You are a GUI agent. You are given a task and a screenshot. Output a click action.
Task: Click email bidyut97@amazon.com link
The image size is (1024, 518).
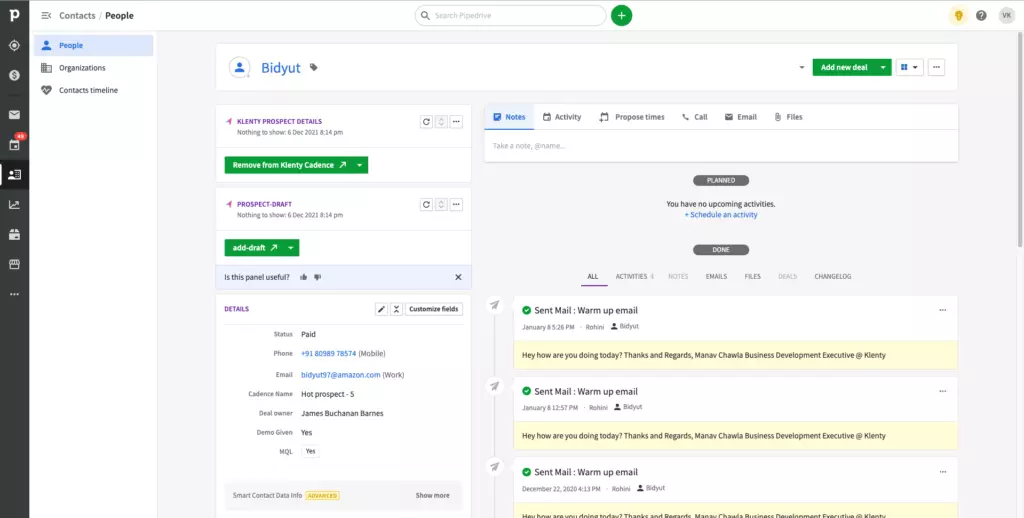340,375
